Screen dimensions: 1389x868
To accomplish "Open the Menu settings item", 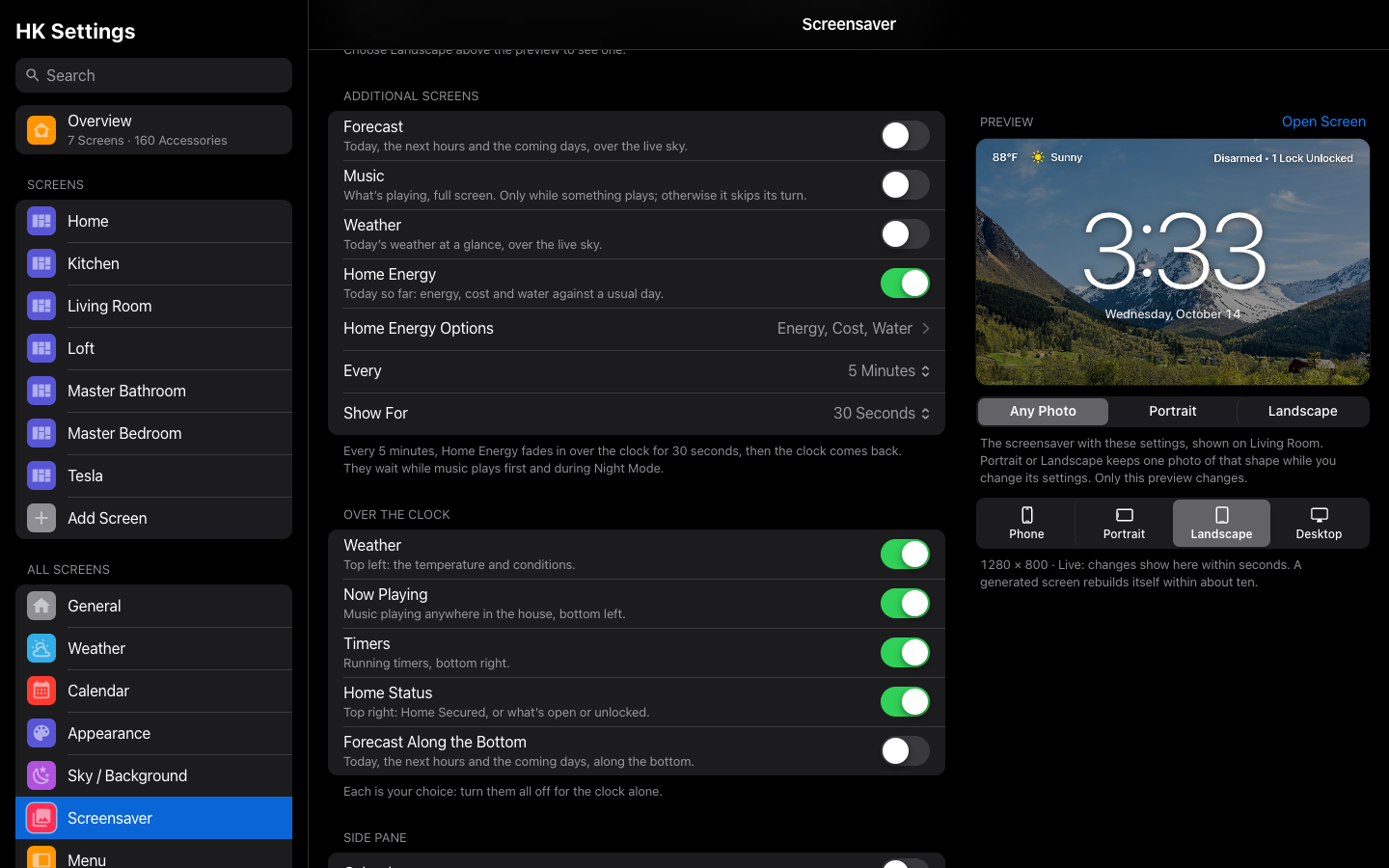I will tap(153, 855).
